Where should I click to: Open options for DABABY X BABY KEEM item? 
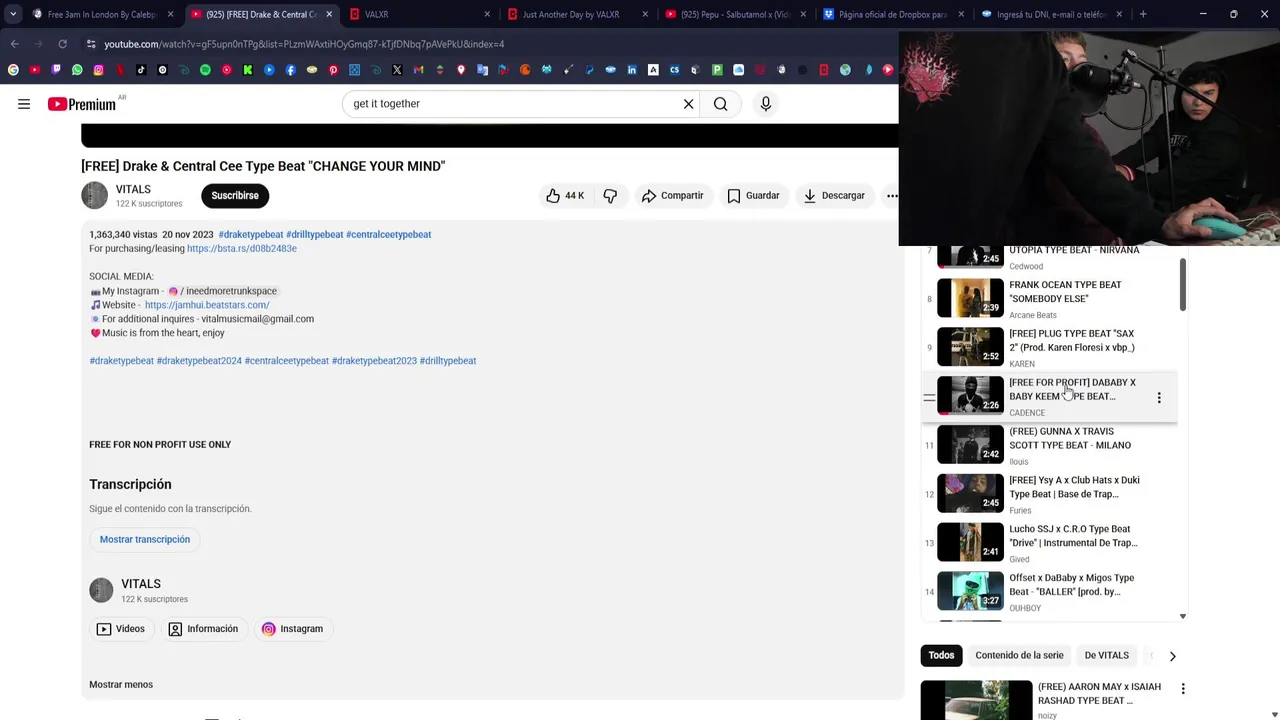(x=1159, y=398)
